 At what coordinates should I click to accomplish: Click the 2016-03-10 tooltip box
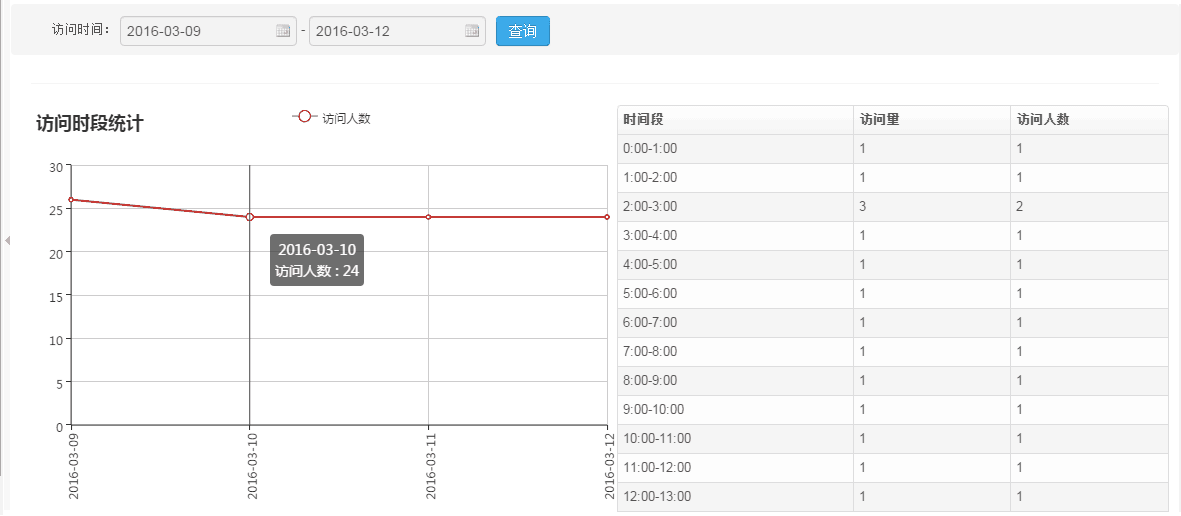pyautogui.click(x=317, y=260)
